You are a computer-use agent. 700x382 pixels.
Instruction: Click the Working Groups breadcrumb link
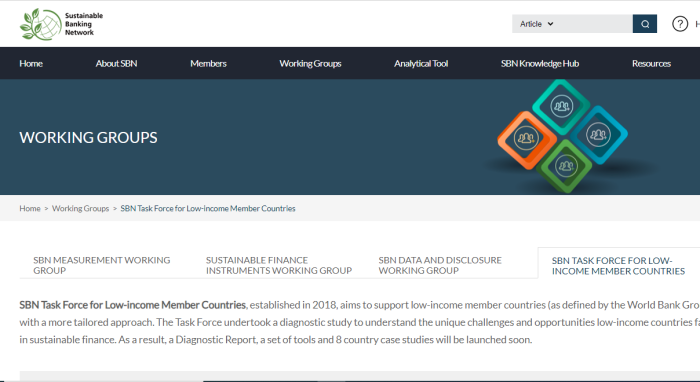(80, 208)
